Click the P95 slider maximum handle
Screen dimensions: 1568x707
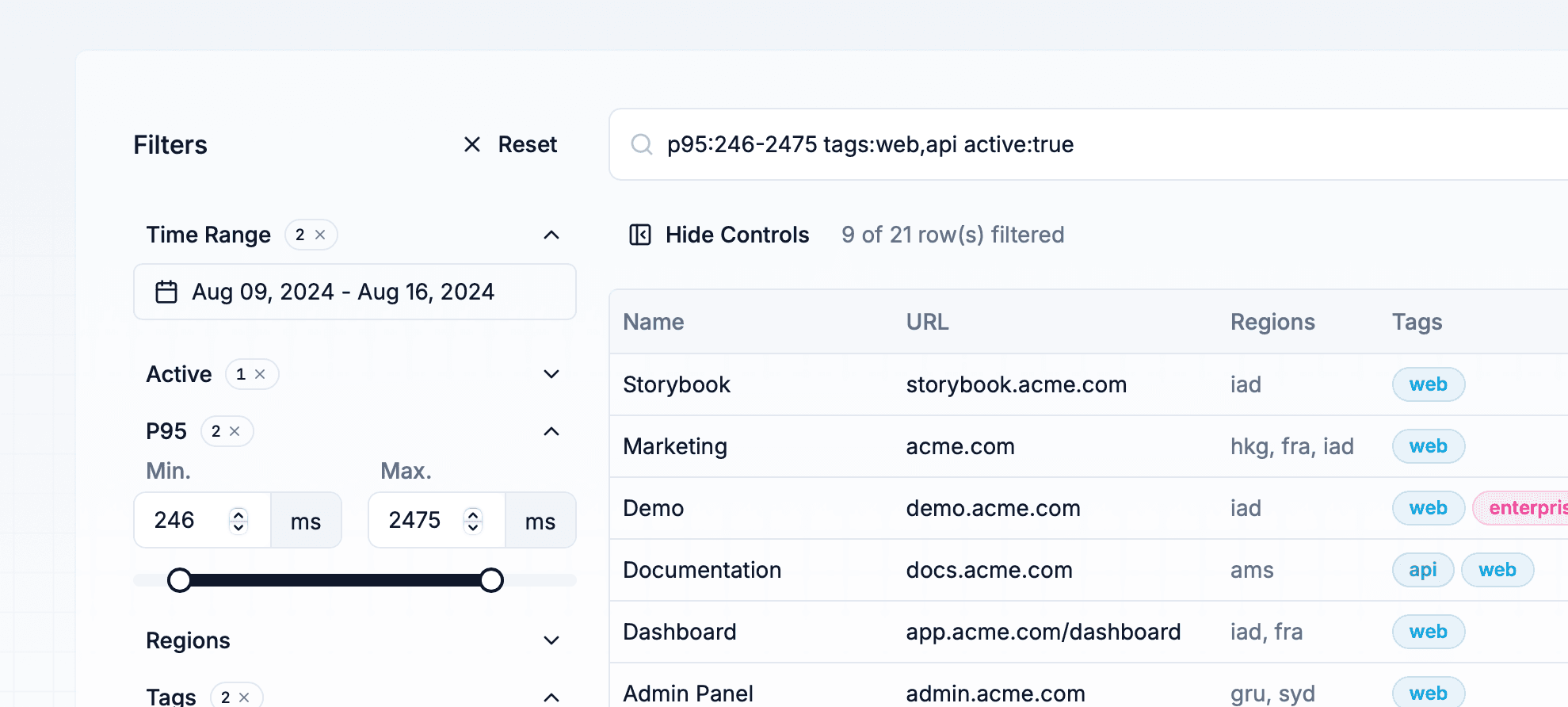pos(491,580)
